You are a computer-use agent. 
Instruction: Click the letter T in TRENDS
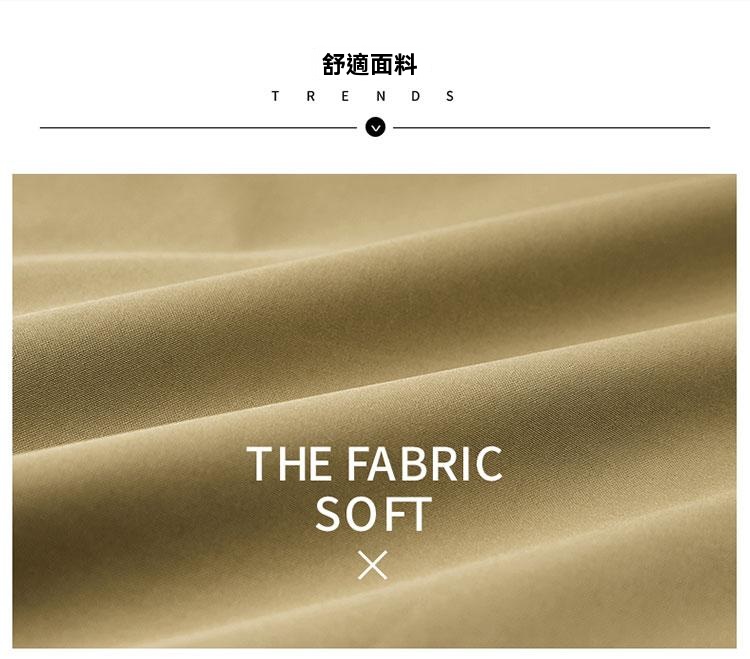coord(275,96)
